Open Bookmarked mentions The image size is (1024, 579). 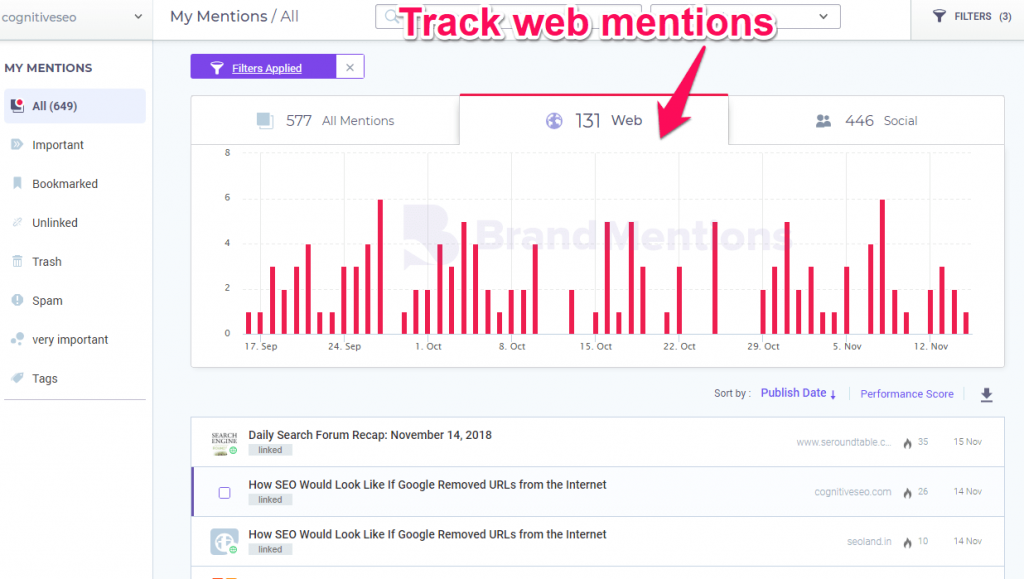(65, 184)
